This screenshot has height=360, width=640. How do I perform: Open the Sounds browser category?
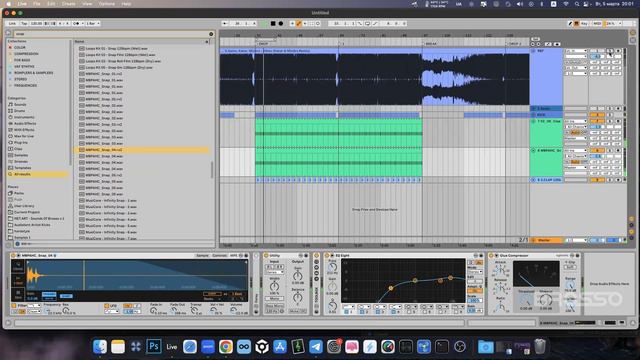20,104
